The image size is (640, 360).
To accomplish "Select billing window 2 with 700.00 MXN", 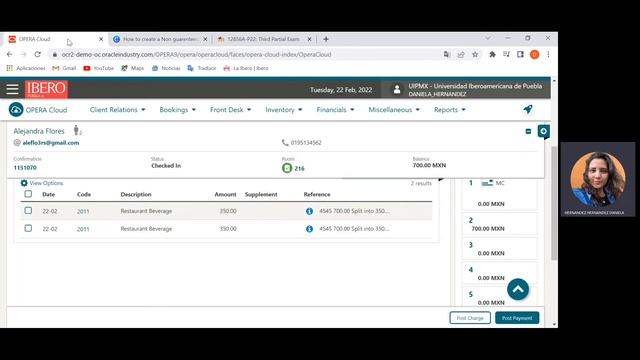I will point(499,224).
